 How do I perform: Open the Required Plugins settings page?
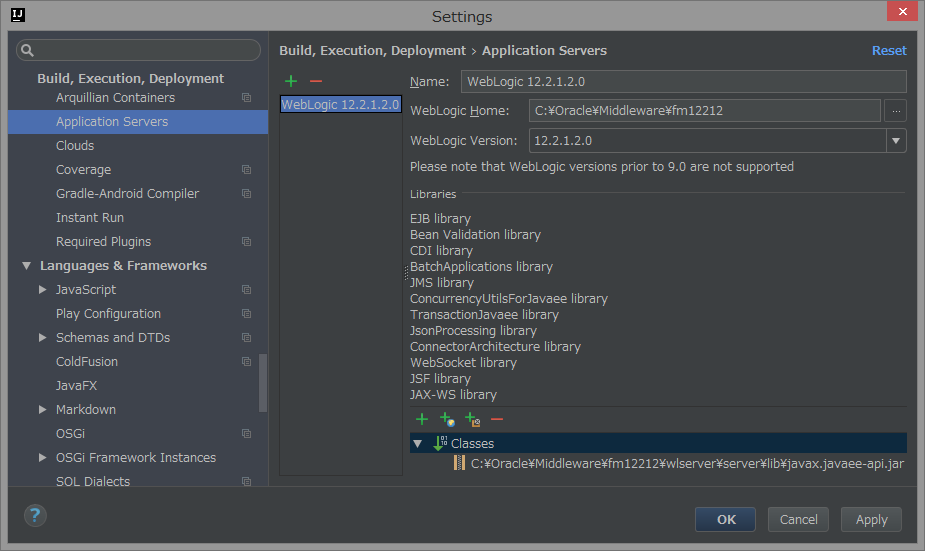pyautogui.click(x=103, y=241)
